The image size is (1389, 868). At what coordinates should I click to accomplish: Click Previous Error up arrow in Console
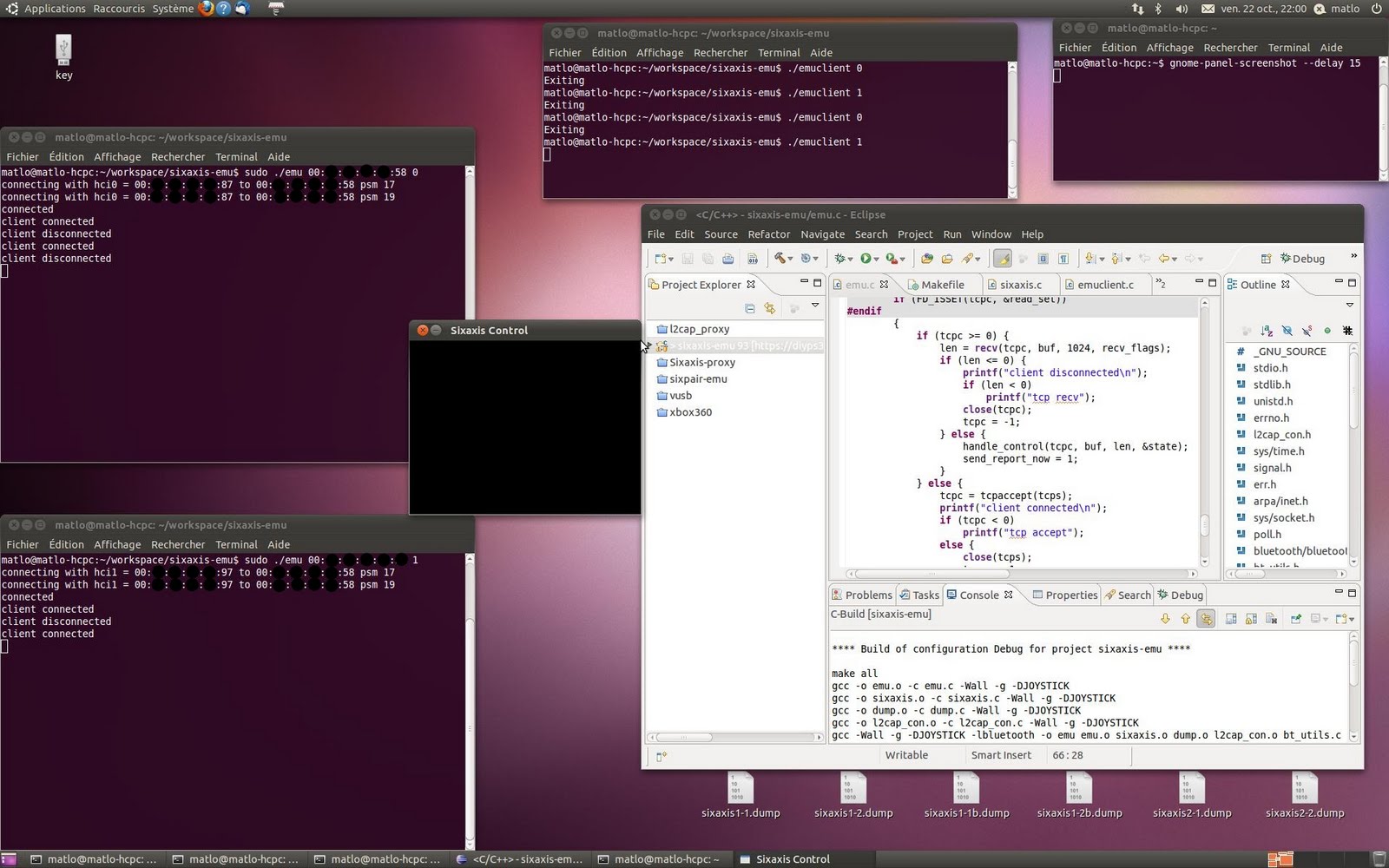coord(1186,619)
